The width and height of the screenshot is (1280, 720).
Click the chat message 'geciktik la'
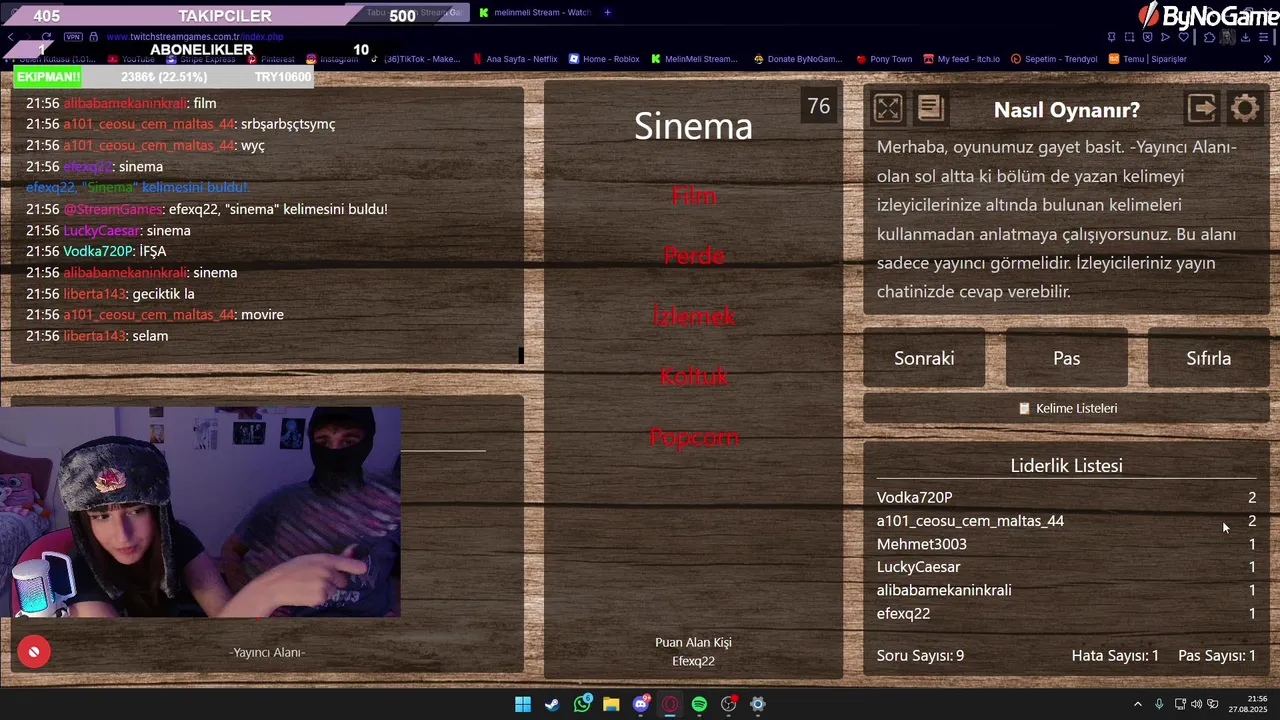(163, 294)
